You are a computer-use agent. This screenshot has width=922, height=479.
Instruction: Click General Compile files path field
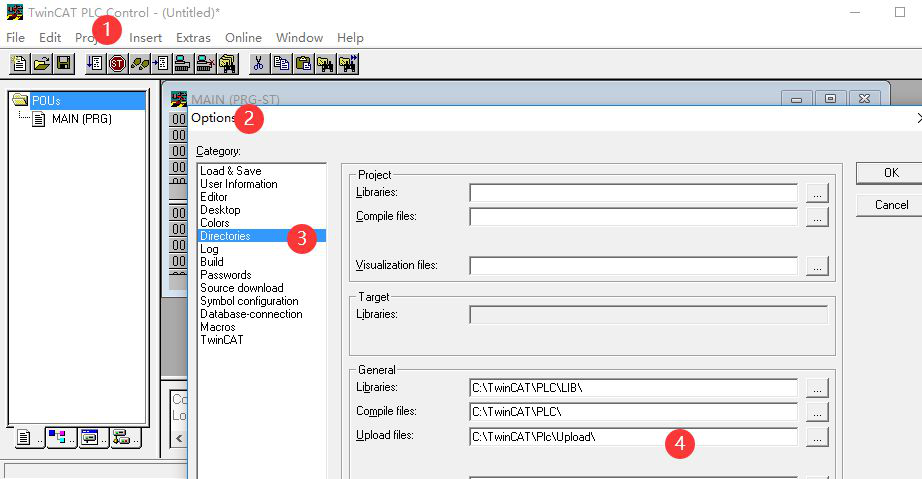[x=633, y=412]
